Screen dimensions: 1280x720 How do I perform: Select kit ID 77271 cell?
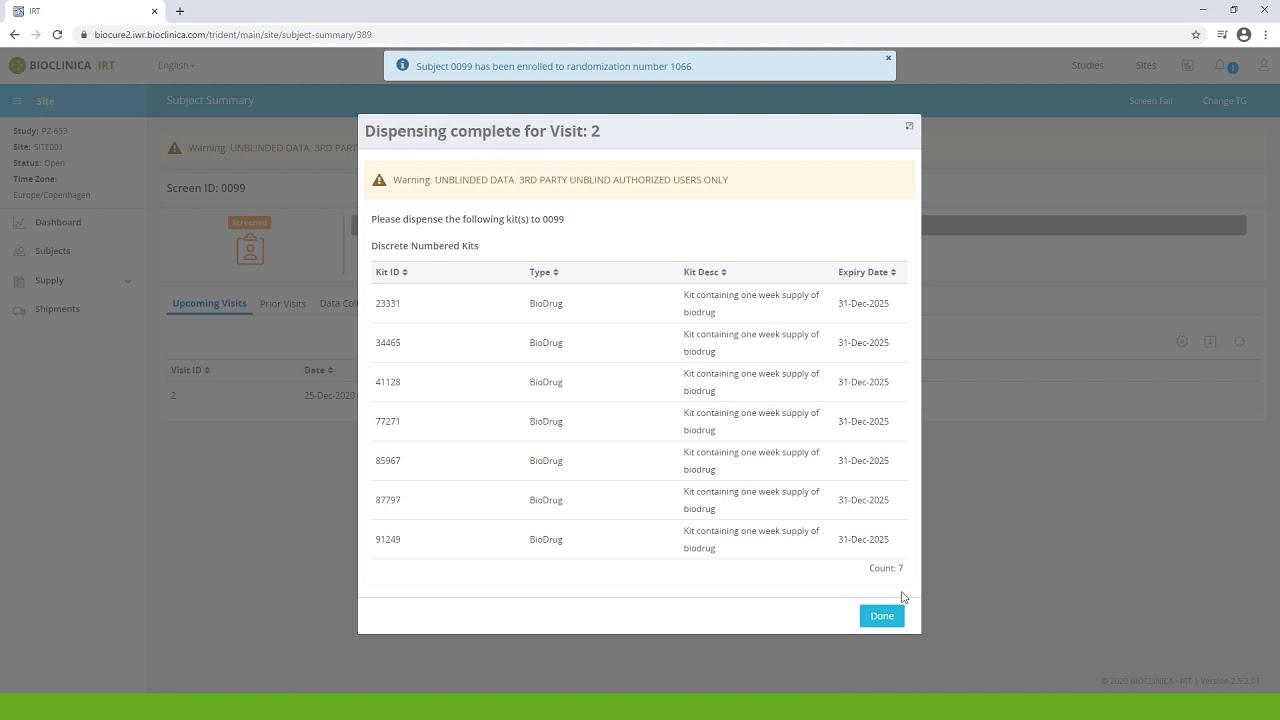point(388,421)
